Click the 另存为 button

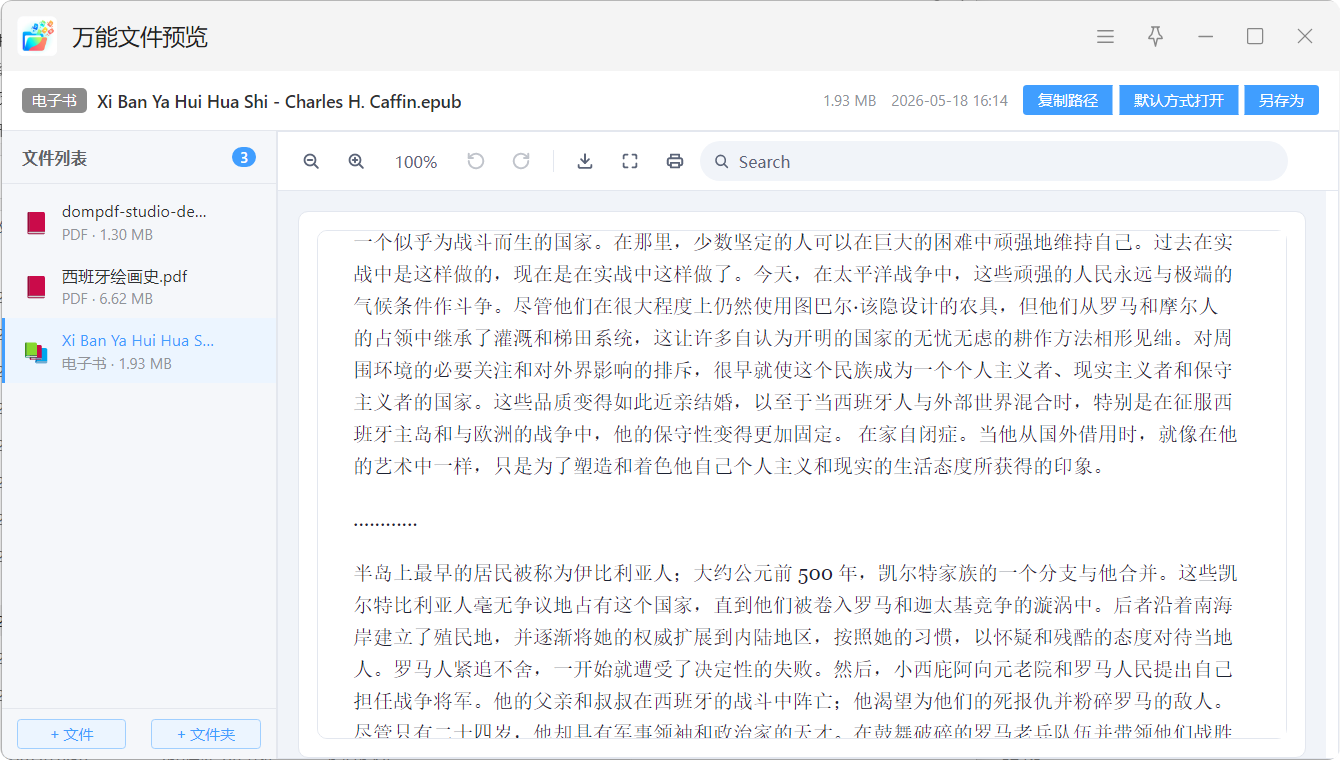coord(1281,100)
